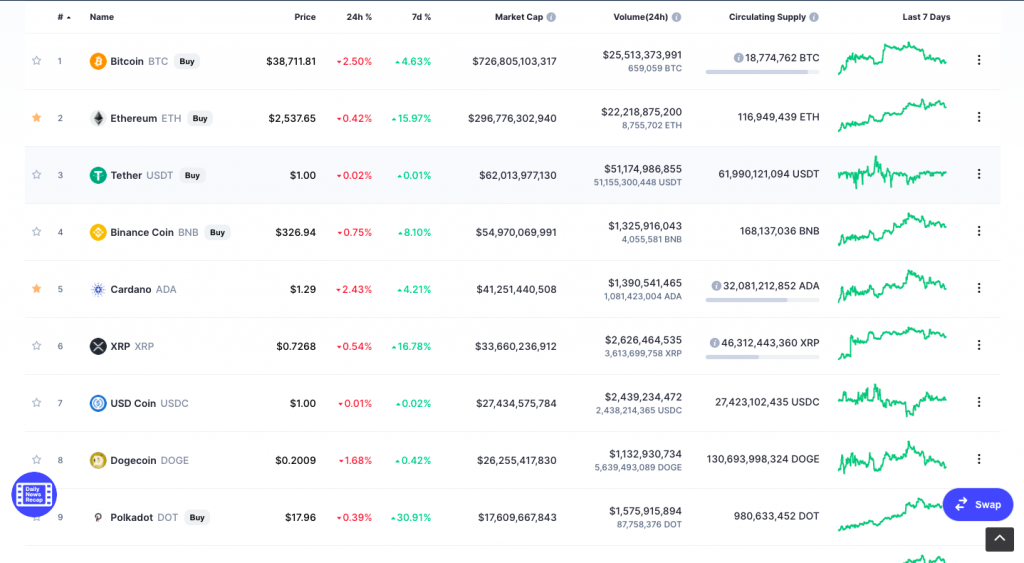This screenshot has width=1024, height=563.
Task: Open Volume(24h) info tooltip icon
Action: (x=677, y=17)
